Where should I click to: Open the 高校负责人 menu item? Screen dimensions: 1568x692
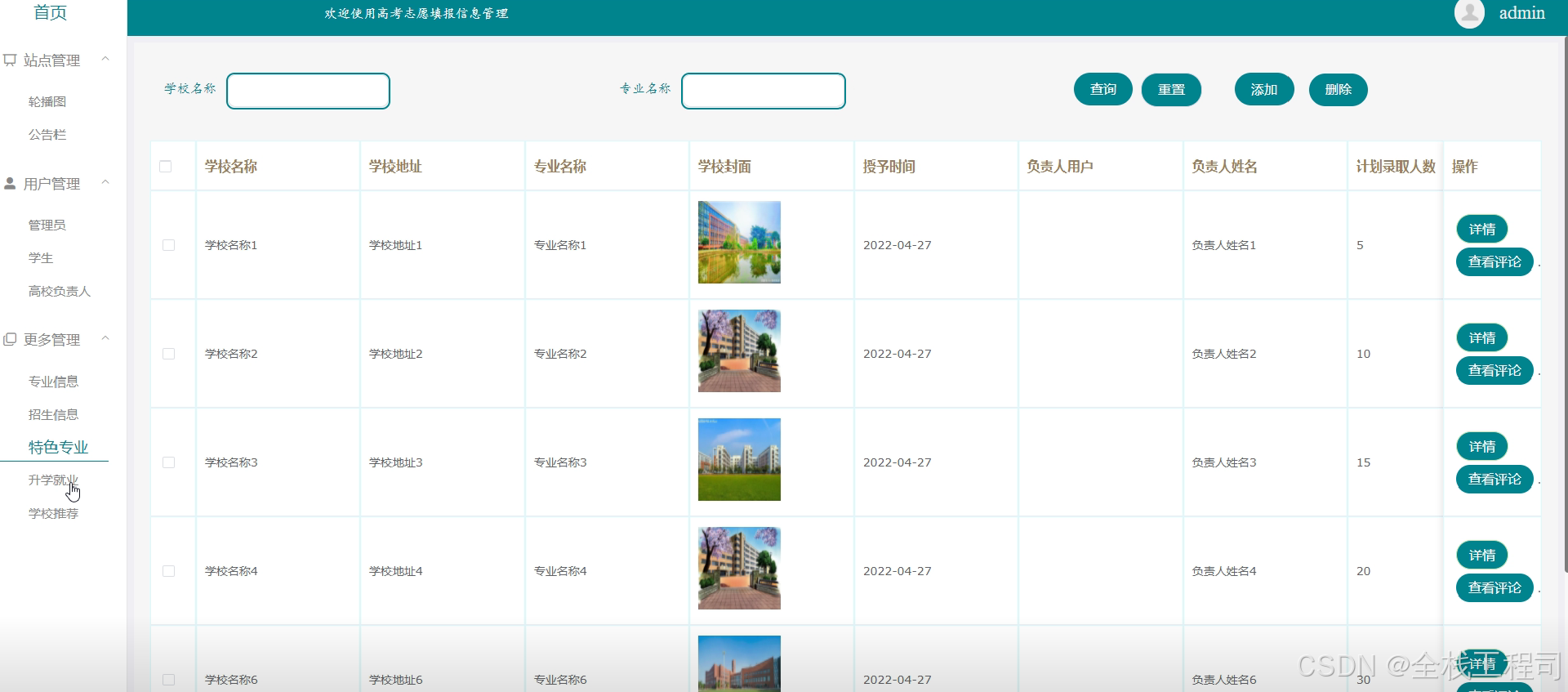60,292
